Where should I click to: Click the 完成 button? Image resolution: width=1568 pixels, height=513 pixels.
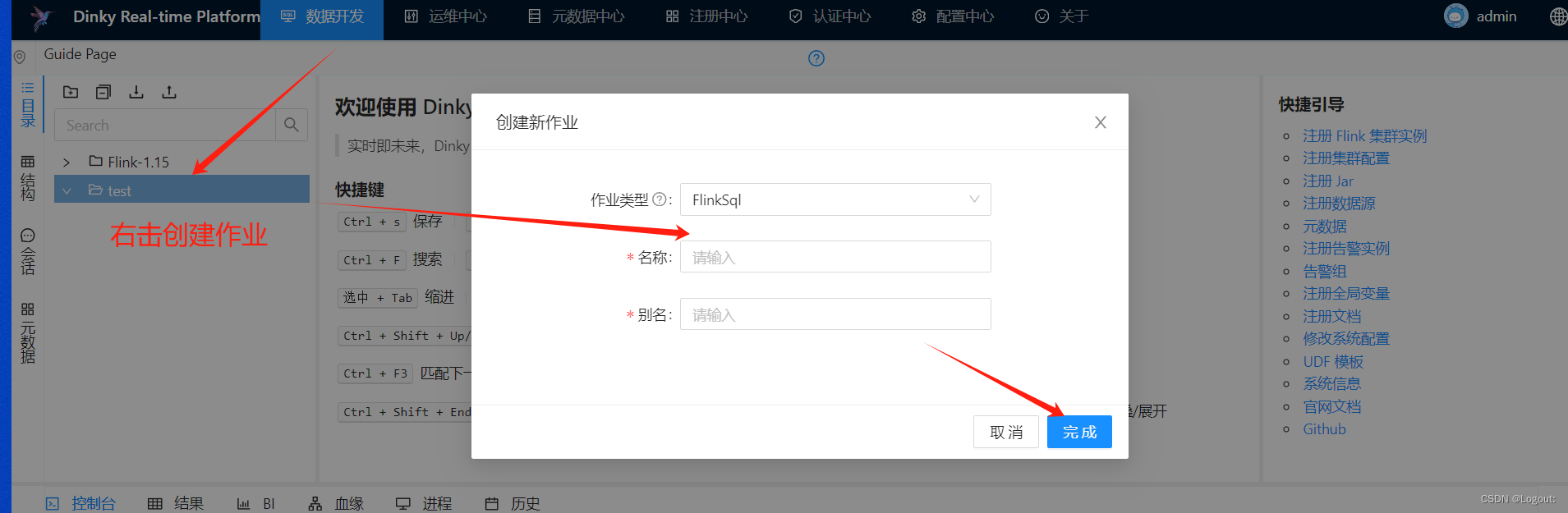point(1079,432)
